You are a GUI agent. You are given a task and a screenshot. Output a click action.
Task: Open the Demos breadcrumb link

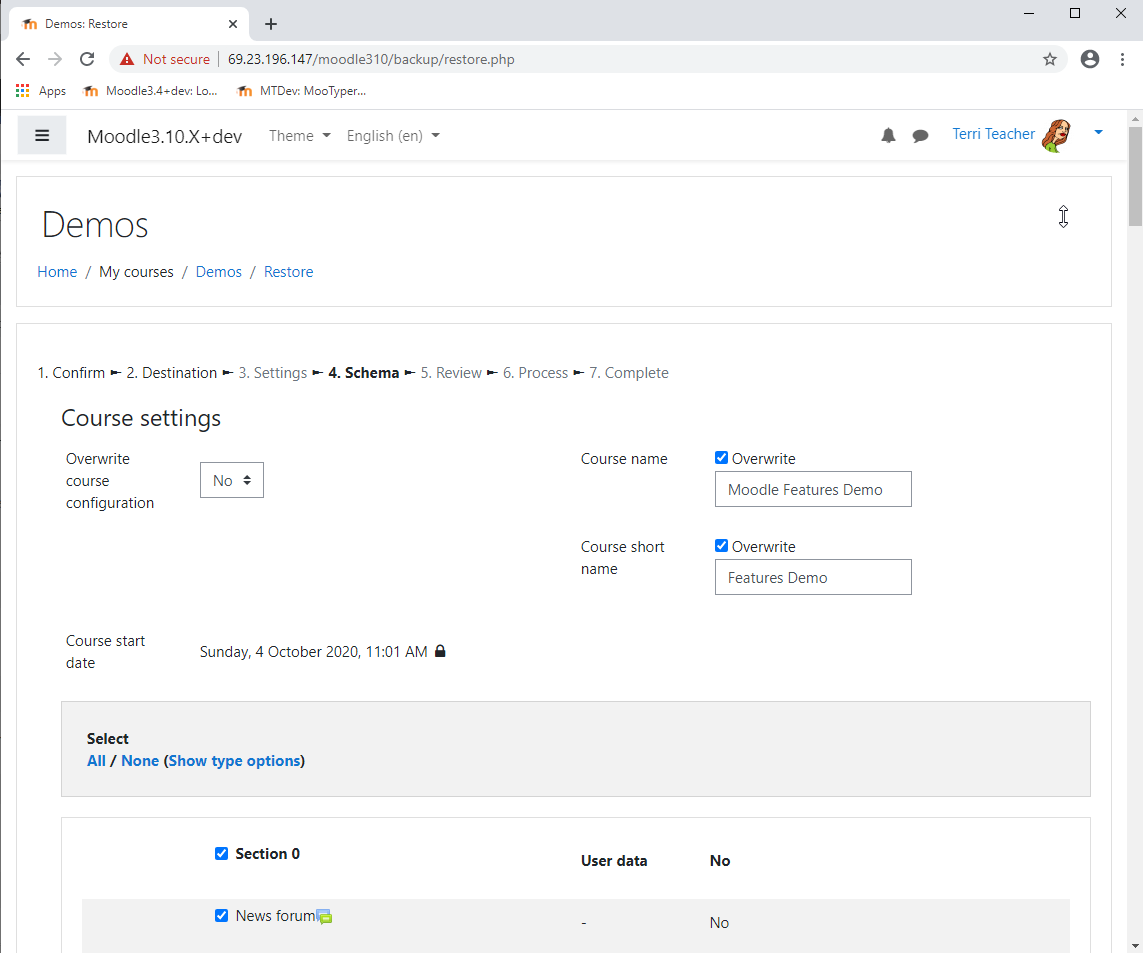point(219,271)
